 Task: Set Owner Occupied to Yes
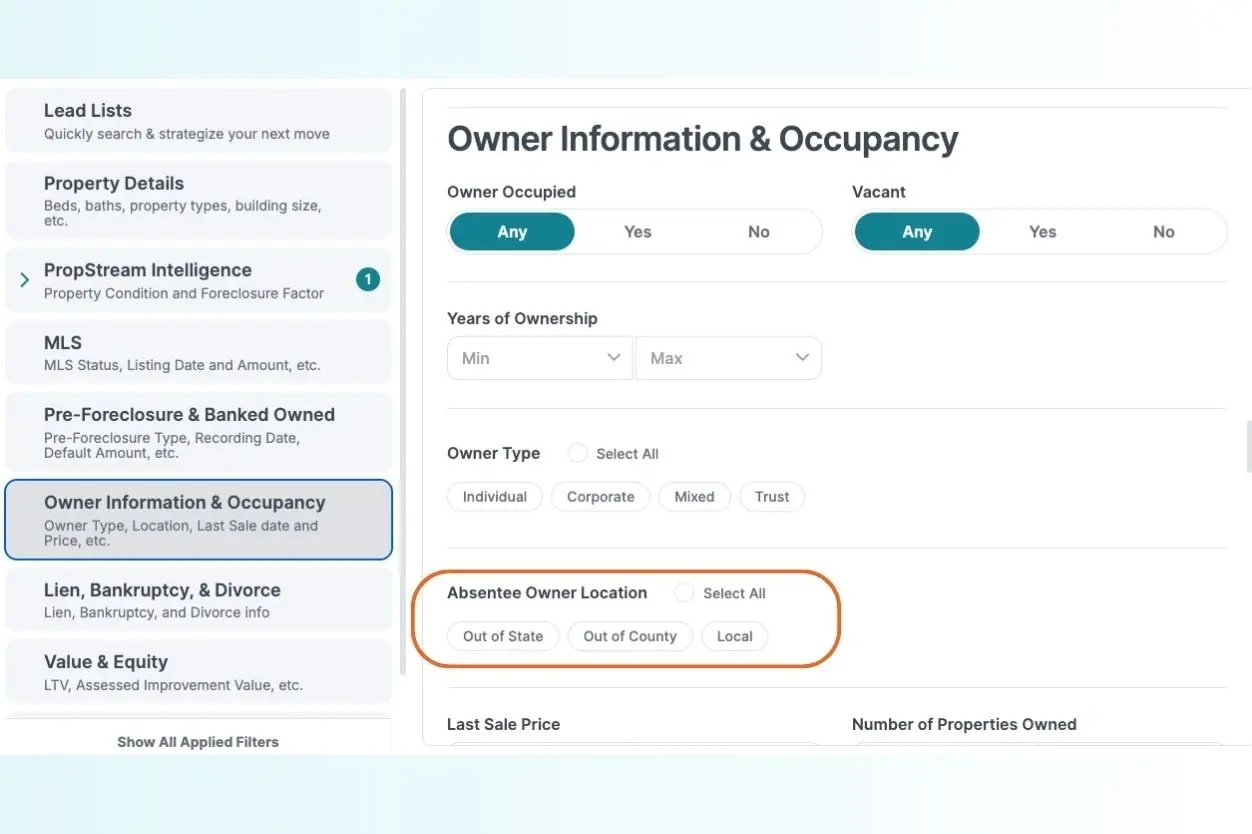(x=637, y=231)
